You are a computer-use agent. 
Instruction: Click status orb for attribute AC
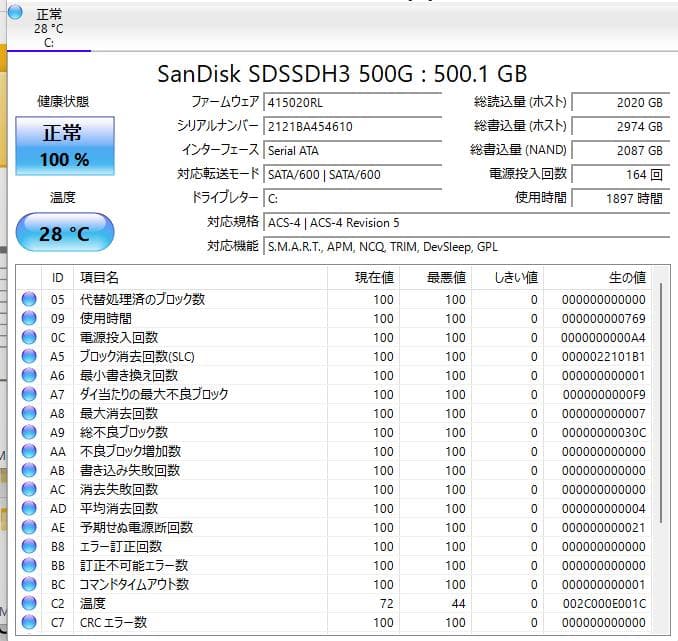[29, 490]
